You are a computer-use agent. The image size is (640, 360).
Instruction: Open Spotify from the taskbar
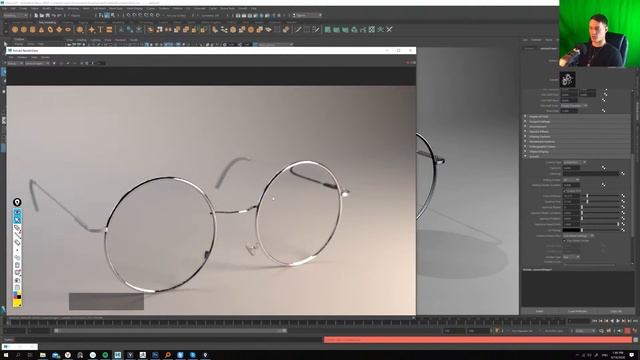point(105,355)
